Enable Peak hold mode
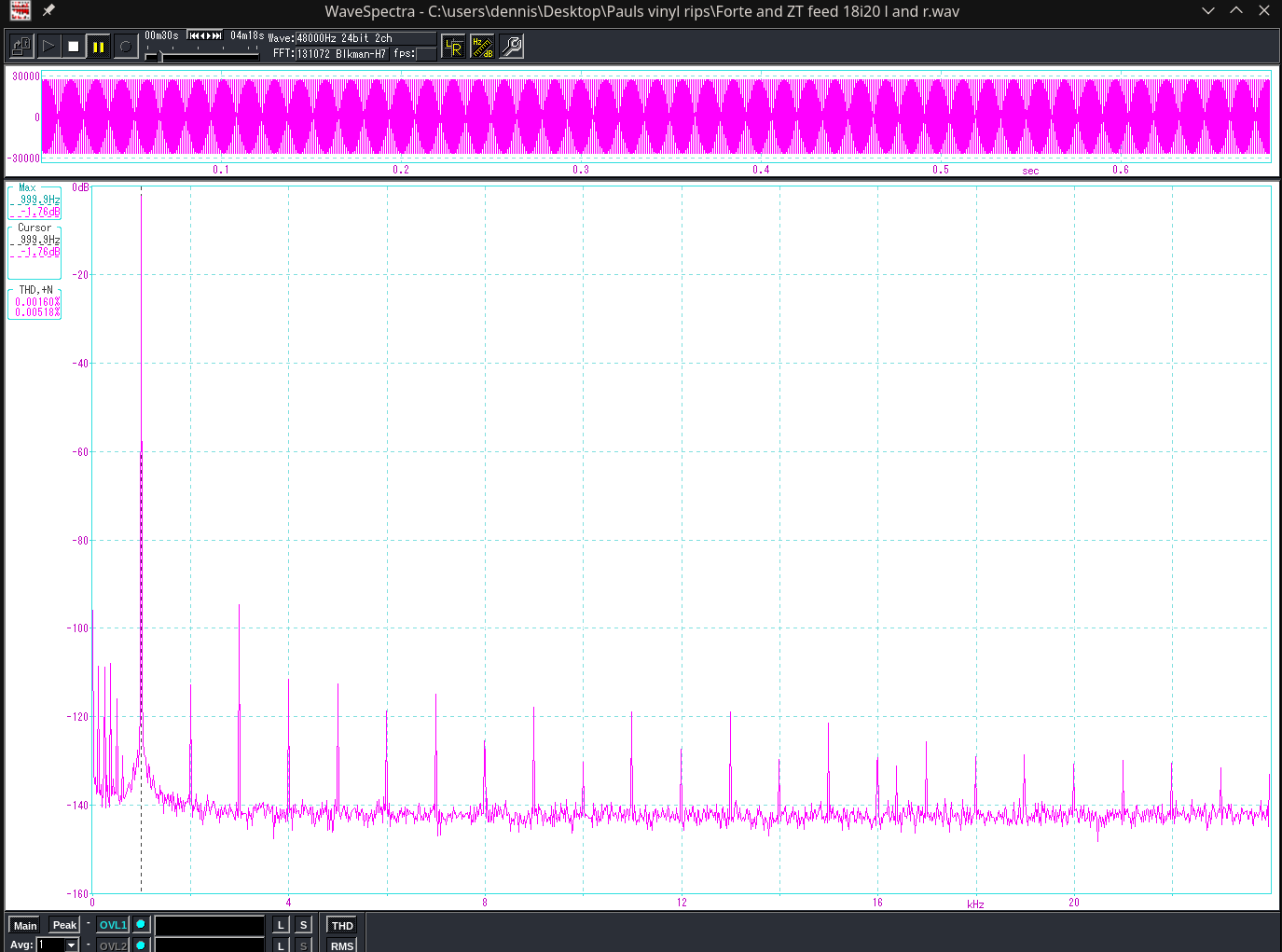This screenshot has width=1282, height=952. tap(64, 925)
